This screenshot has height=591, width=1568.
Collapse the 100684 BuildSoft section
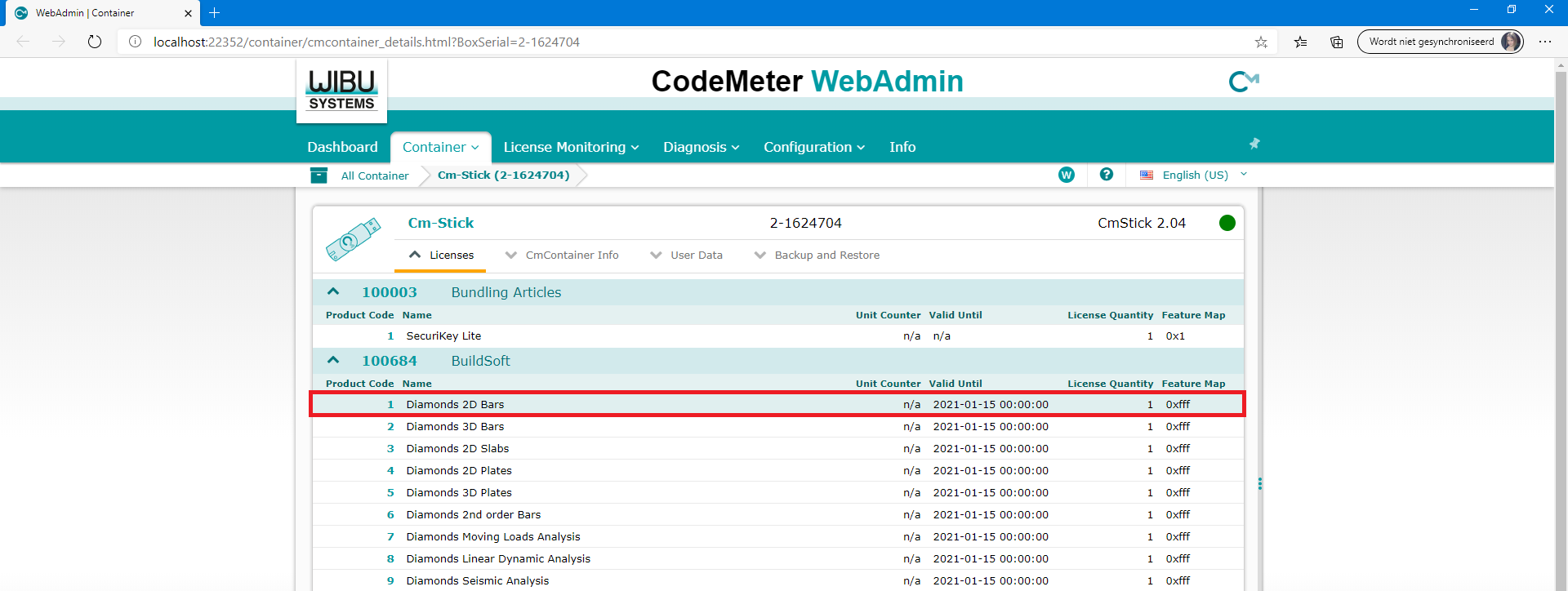(x=333, y=360)
